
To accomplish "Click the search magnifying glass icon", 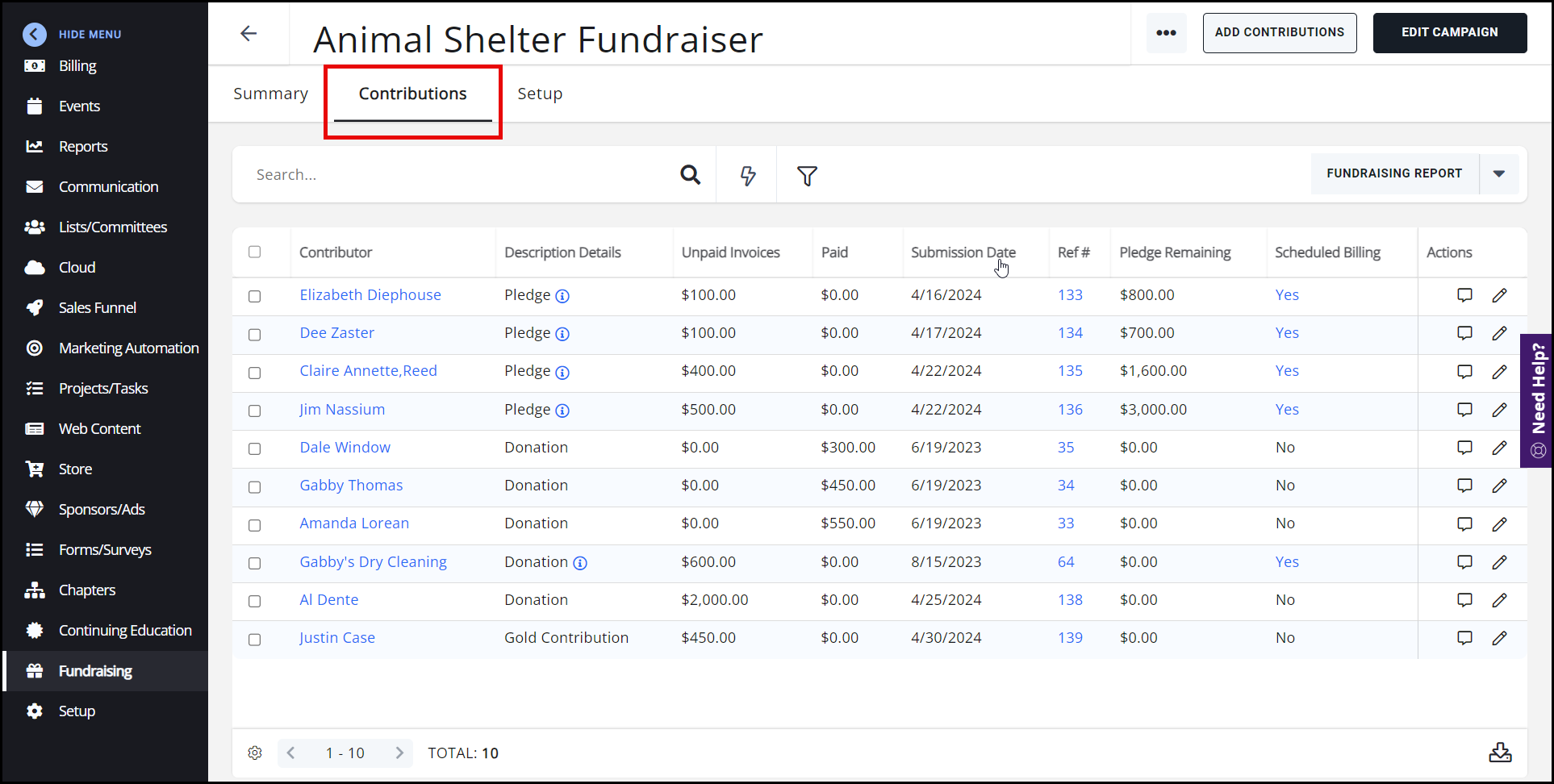I will (x=690, y=174).
